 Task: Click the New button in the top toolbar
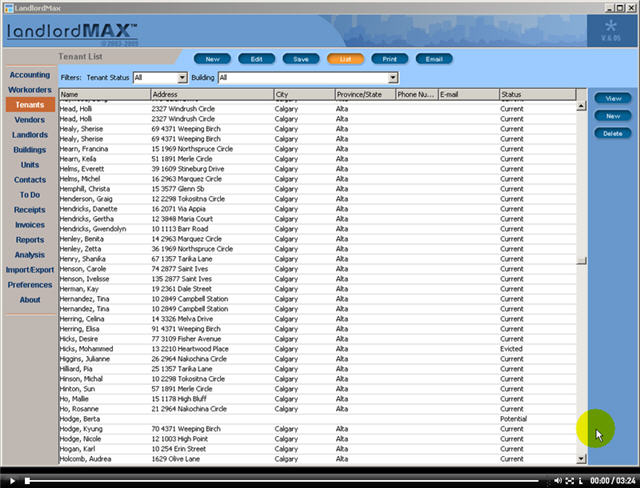pos(212,59)
